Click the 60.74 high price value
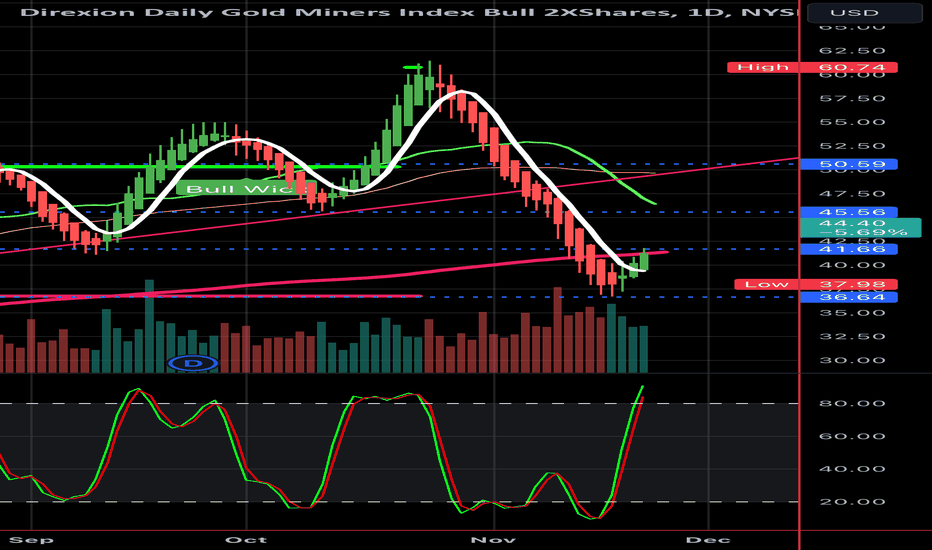The image size is (932, 550). point(851,67)
